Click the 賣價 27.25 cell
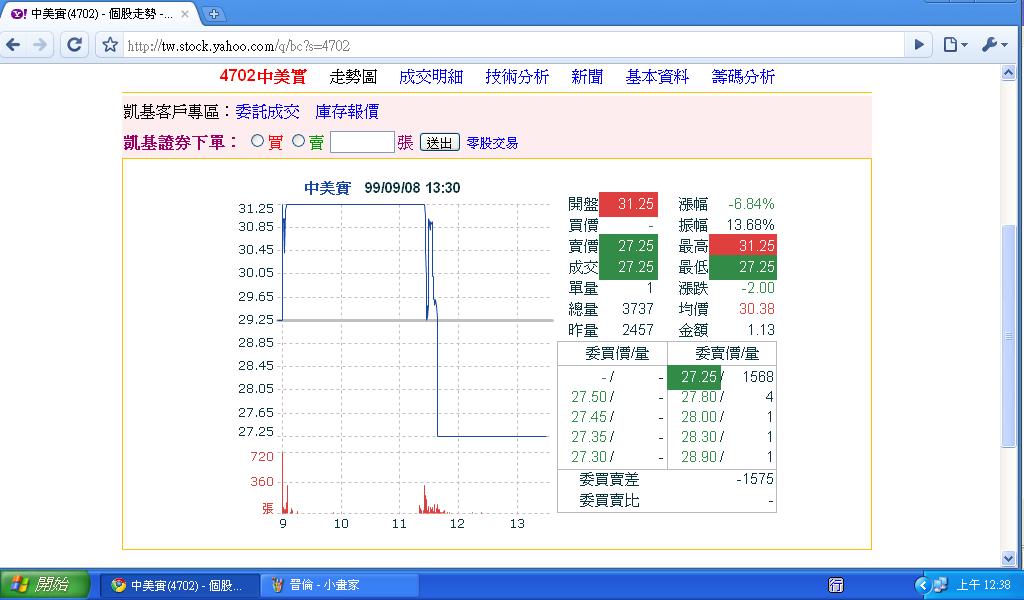Viewport: 1024px width, 600px height. coord(628,245)
